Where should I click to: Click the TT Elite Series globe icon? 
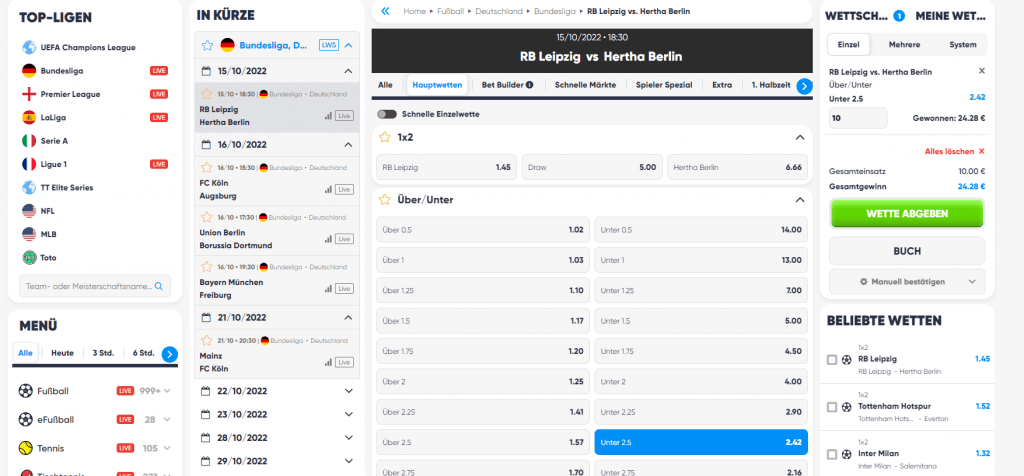(x=29, y=187)
